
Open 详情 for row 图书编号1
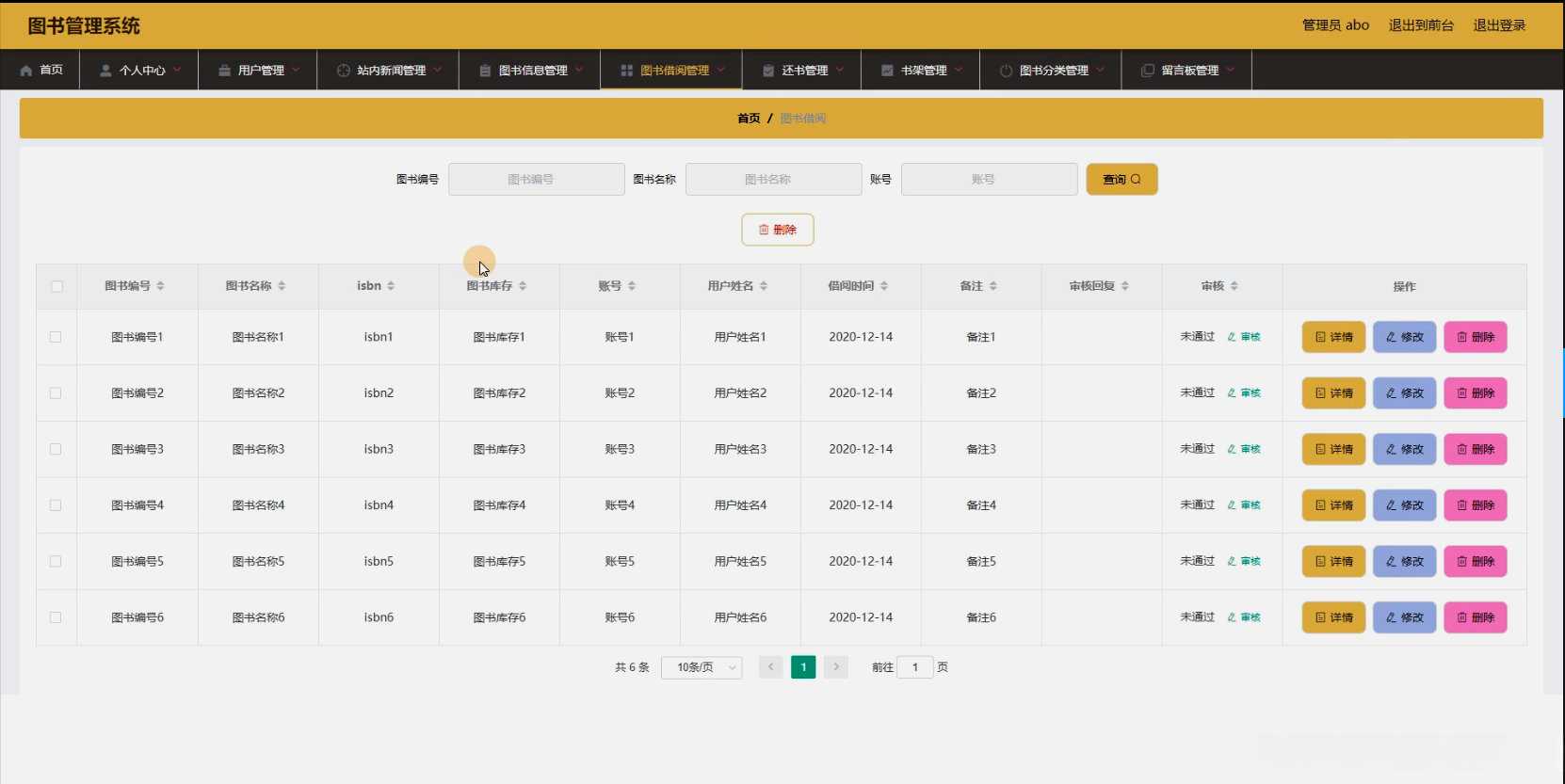pyautogui.click(x=1333, y=337)
